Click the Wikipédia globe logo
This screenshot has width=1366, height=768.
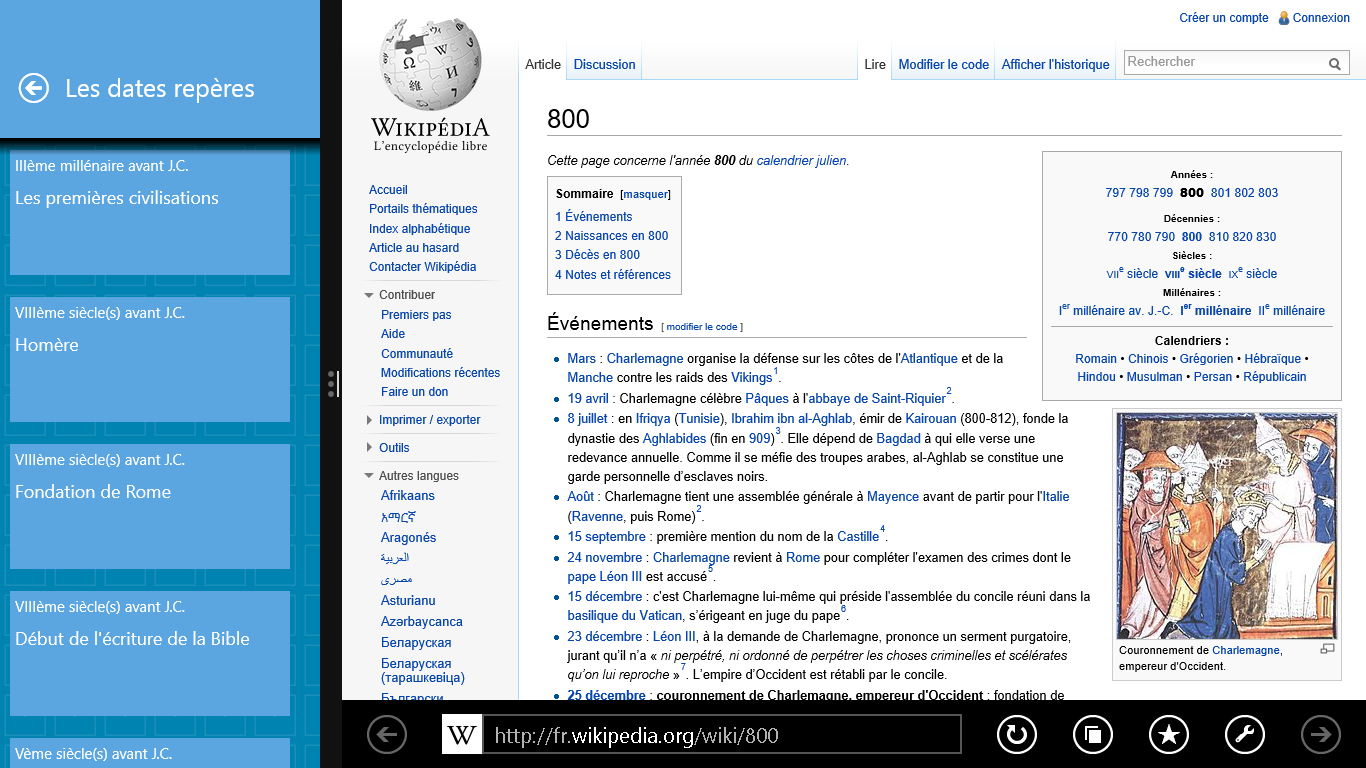tap(431, 66)
